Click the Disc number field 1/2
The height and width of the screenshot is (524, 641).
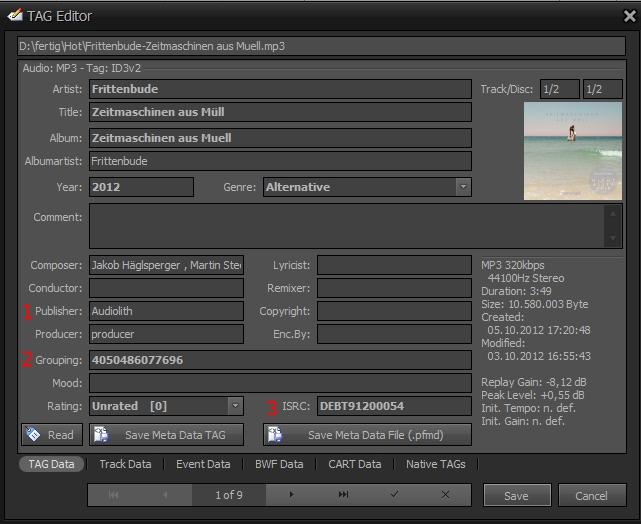point(603,89)
